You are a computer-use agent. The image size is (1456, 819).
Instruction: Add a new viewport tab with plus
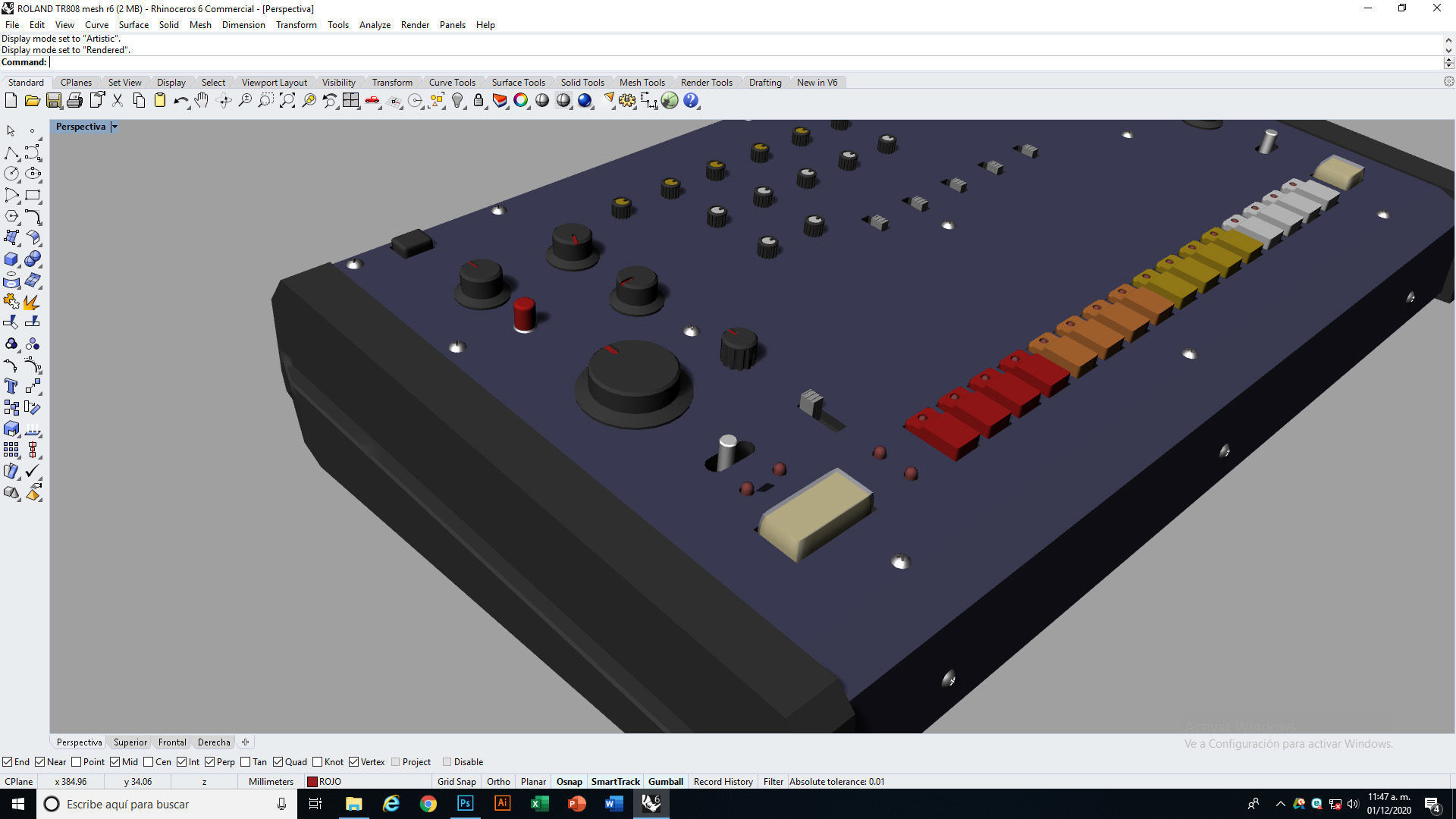[x=245, y=742]
